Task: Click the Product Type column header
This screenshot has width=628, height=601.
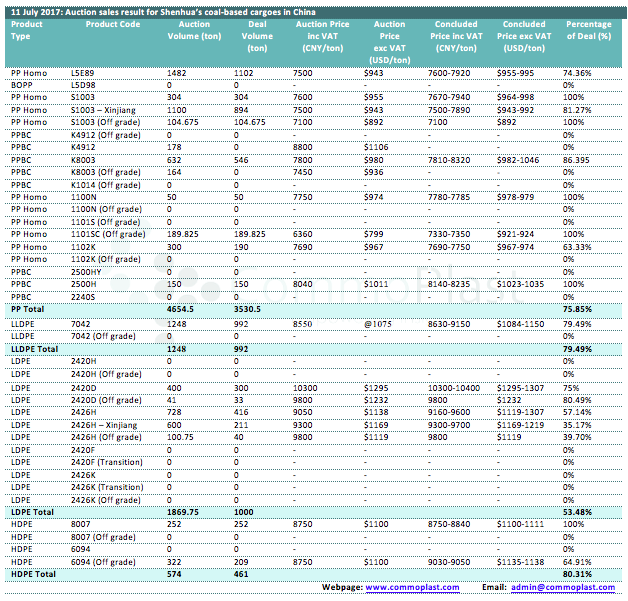Action: pyautogui.click(x=27, y=29)
